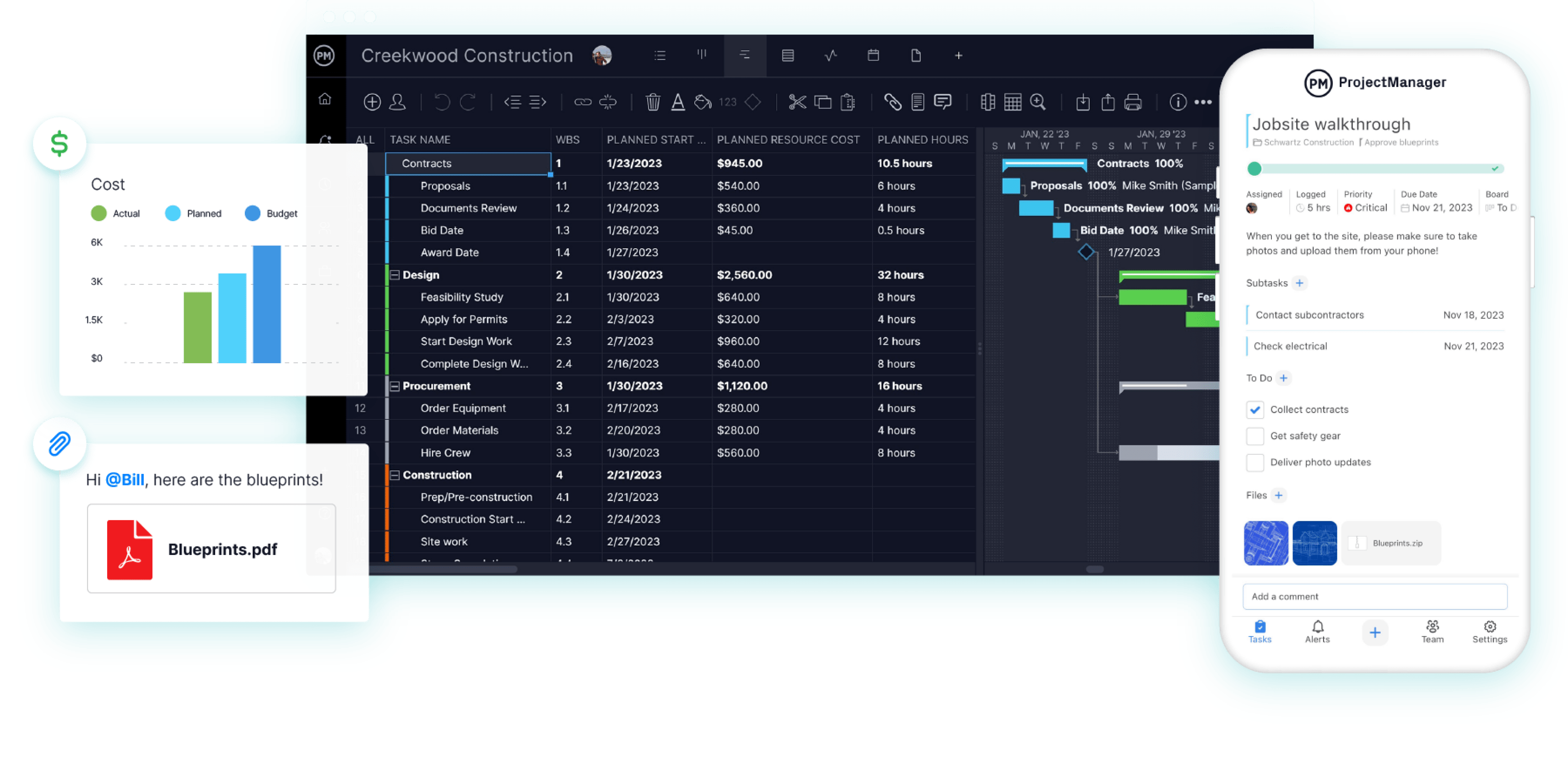The height and width of the screenshot is (784, 1568).
Task: Click the import download icon
Action: pos(1083,102)
